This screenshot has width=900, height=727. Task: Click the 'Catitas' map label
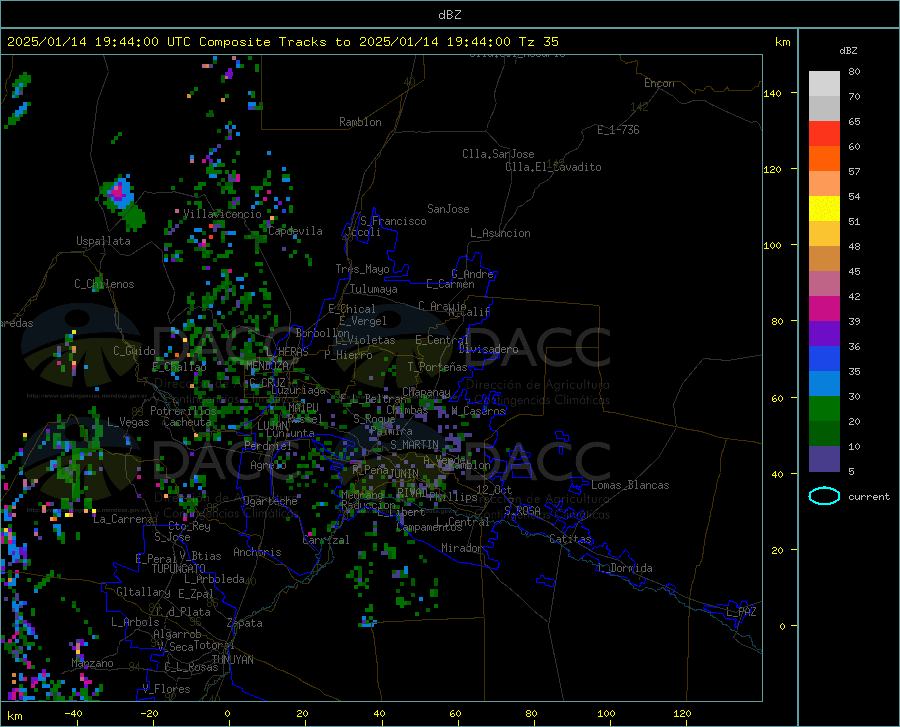pos(570,539)
